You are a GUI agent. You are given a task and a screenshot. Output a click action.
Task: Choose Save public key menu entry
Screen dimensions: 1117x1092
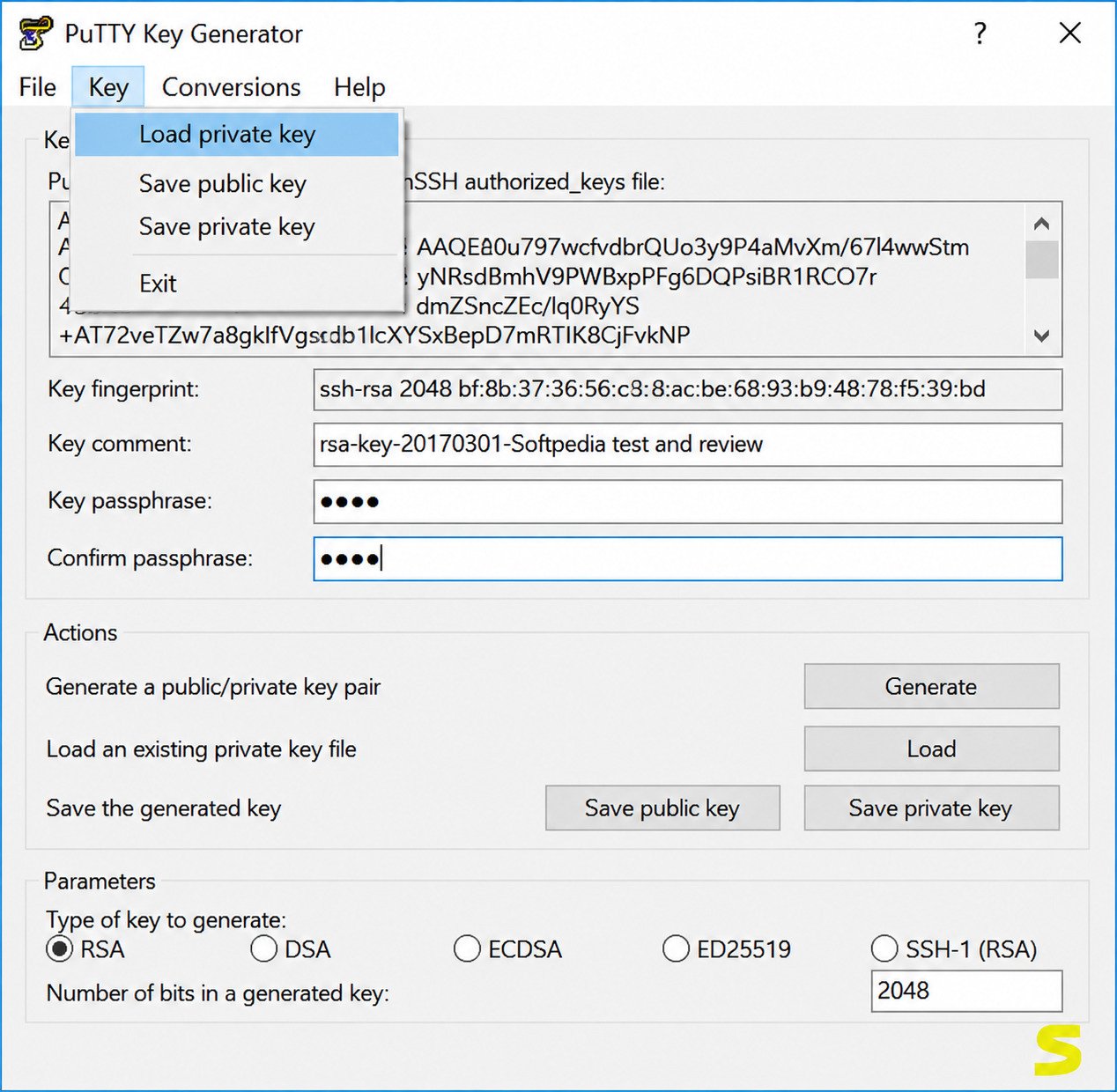pyautogui.click(x=237, y=183)
